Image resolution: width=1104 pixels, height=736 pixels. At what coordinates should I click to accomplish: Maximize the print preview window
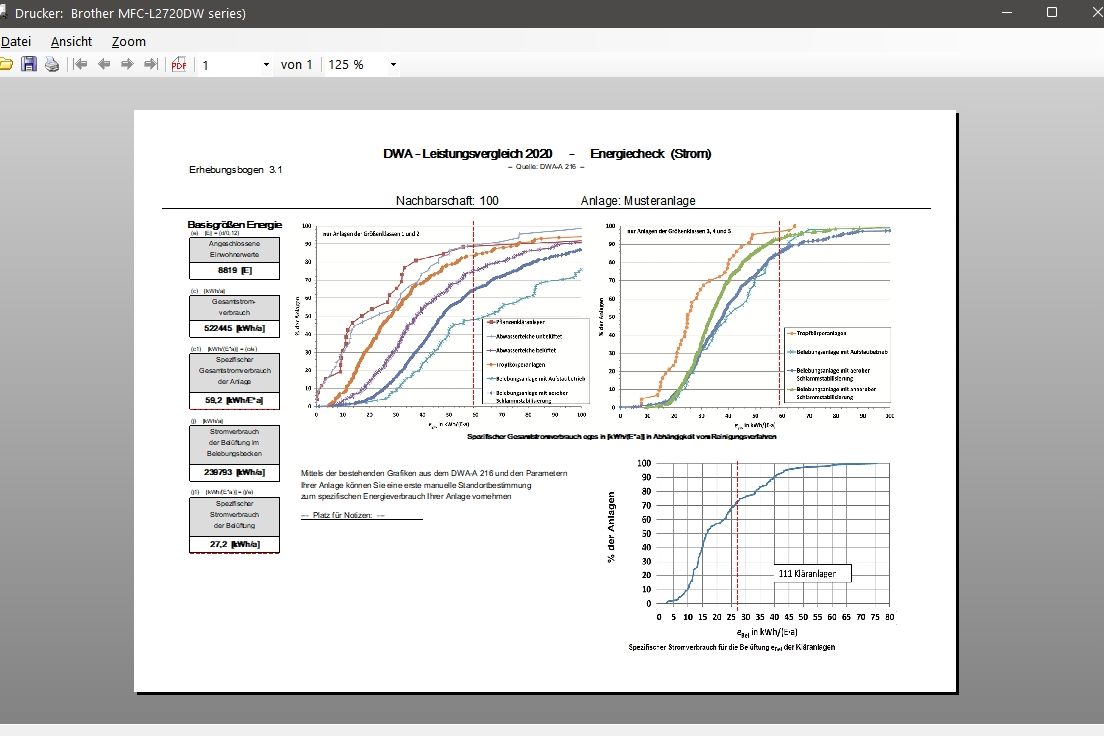[1051, 13]
